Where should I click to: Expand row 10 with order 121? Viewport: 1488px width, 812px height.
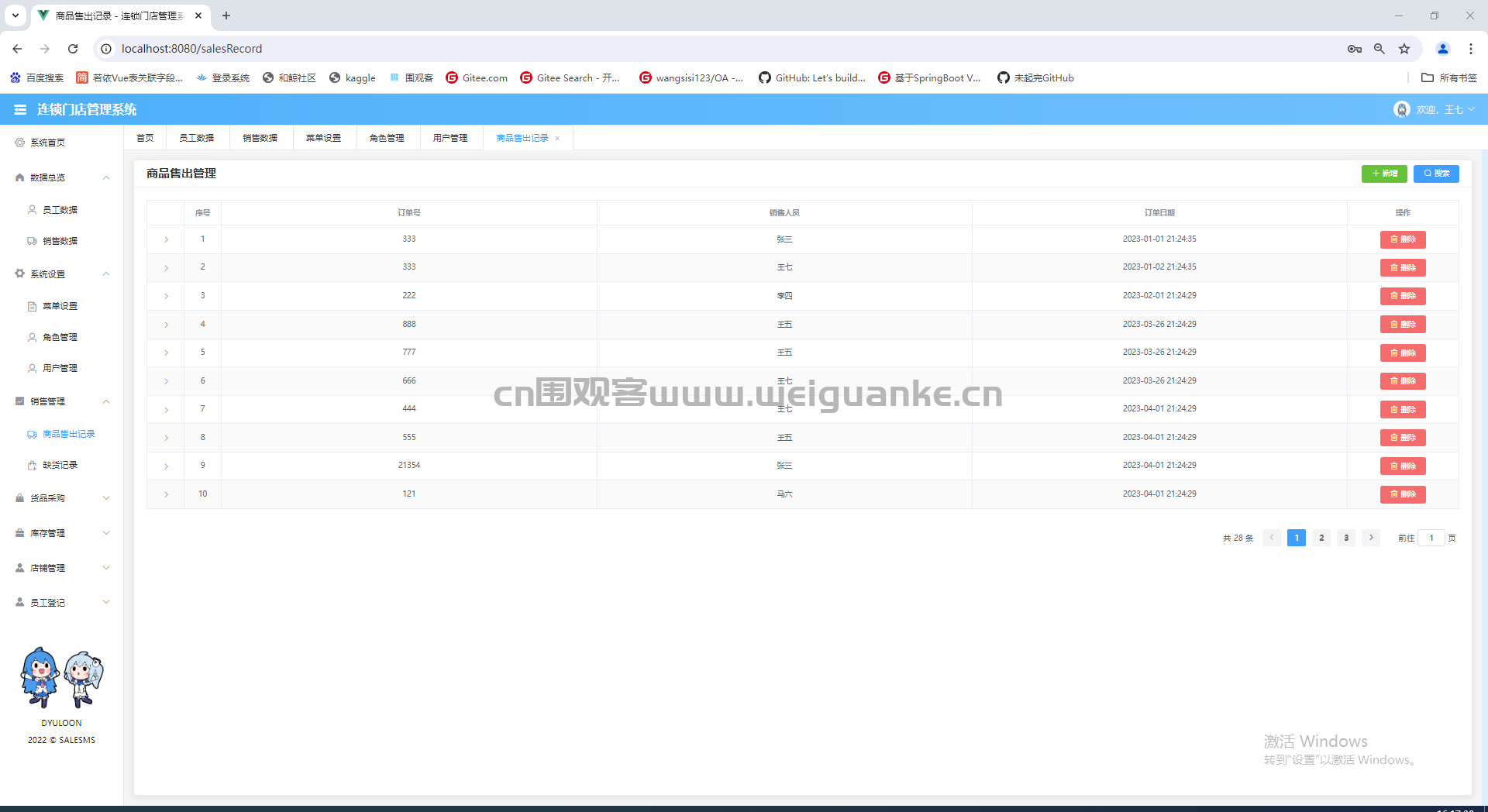click(x=166, y=494)
